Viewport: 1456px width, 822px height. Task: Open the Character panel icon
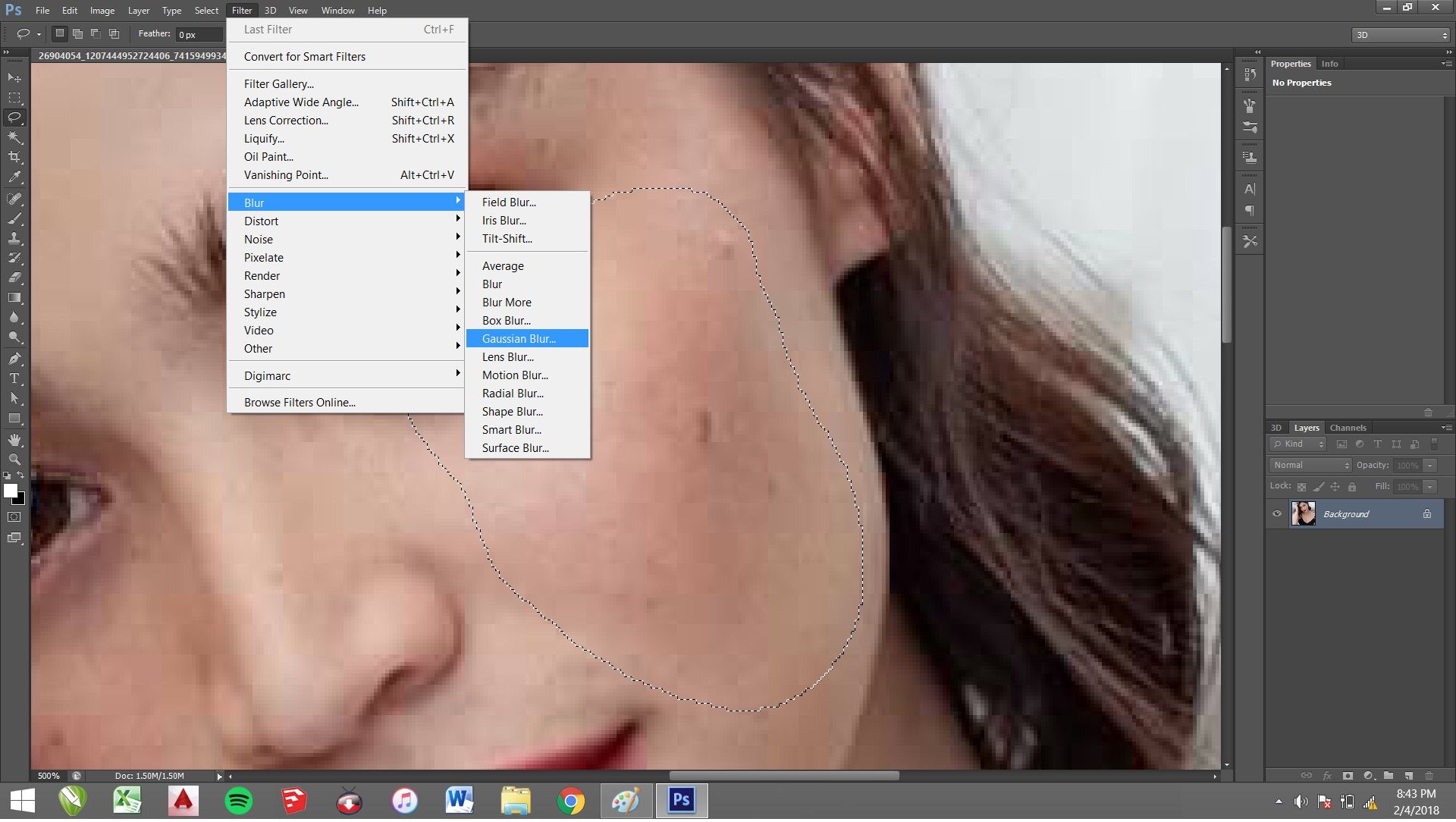[x=1250, y=189]
